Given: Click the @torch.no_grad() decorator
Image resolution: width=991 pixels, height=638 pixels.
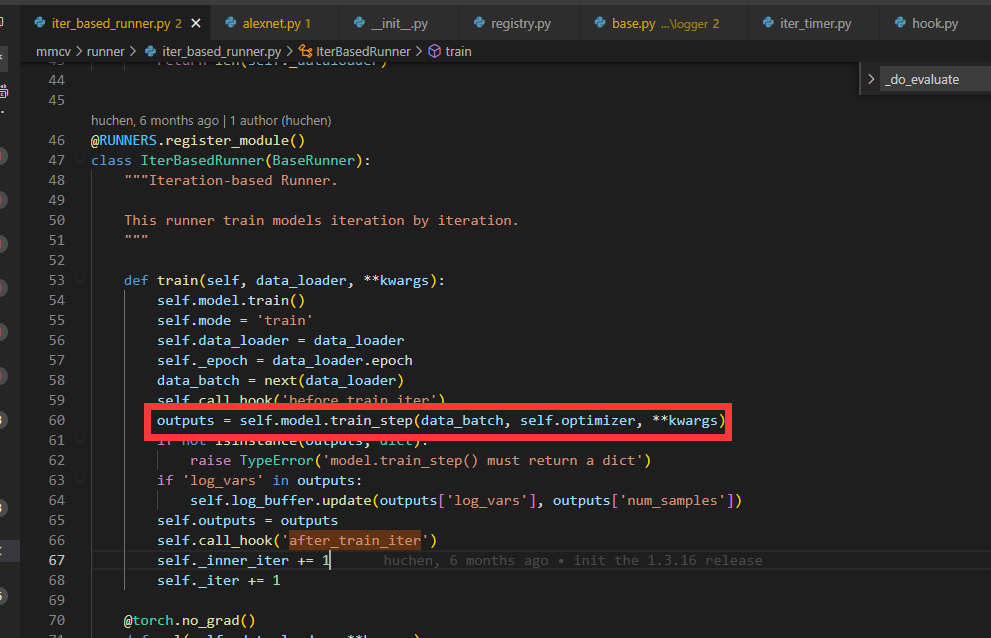Looking at the screenshot, I should tap(190, 620).
